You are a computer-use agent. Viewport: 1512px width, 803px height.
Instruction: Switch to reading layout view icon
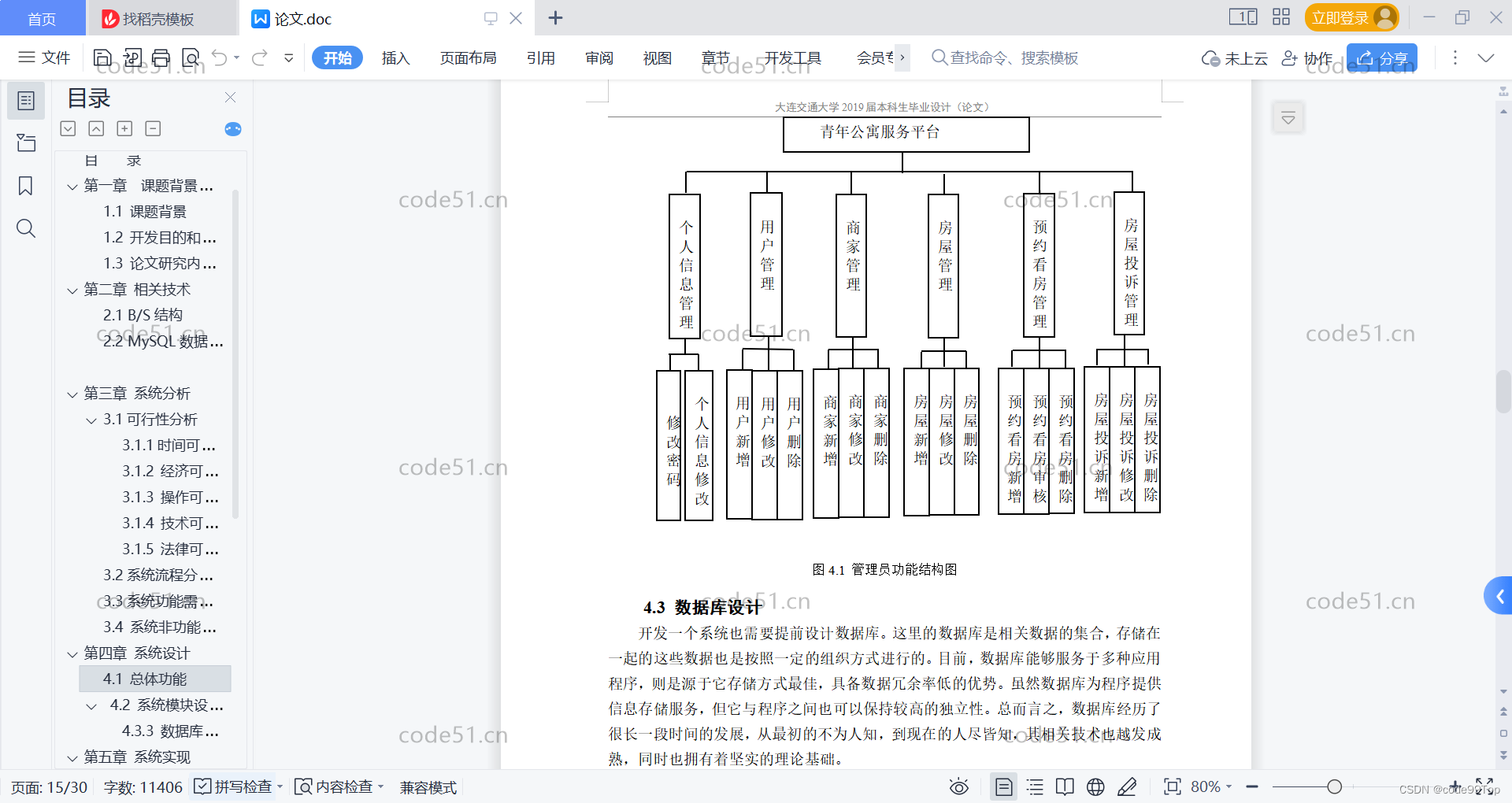pos(1065,786)
